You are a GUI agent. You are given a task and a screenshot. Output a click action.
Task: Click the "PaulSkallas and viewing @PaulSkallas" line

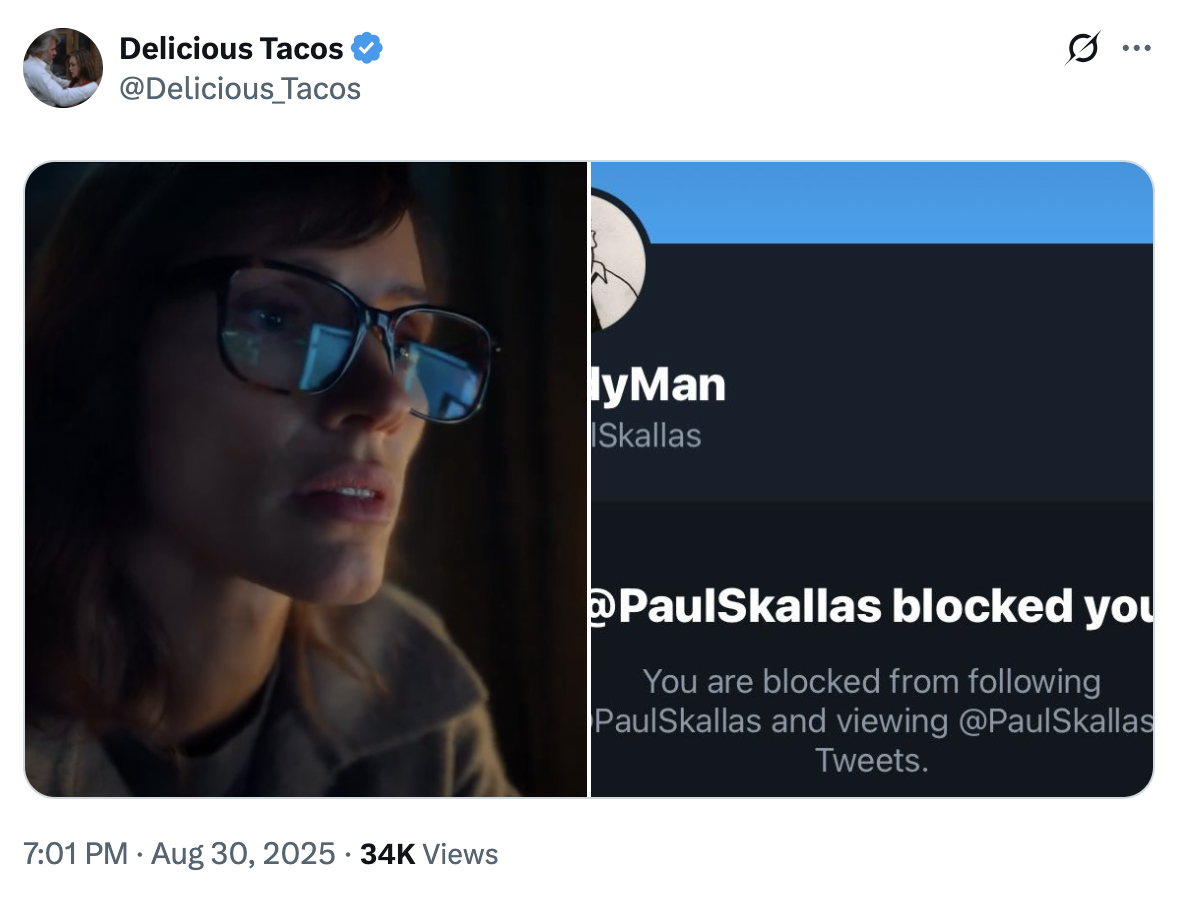(872, 722)
